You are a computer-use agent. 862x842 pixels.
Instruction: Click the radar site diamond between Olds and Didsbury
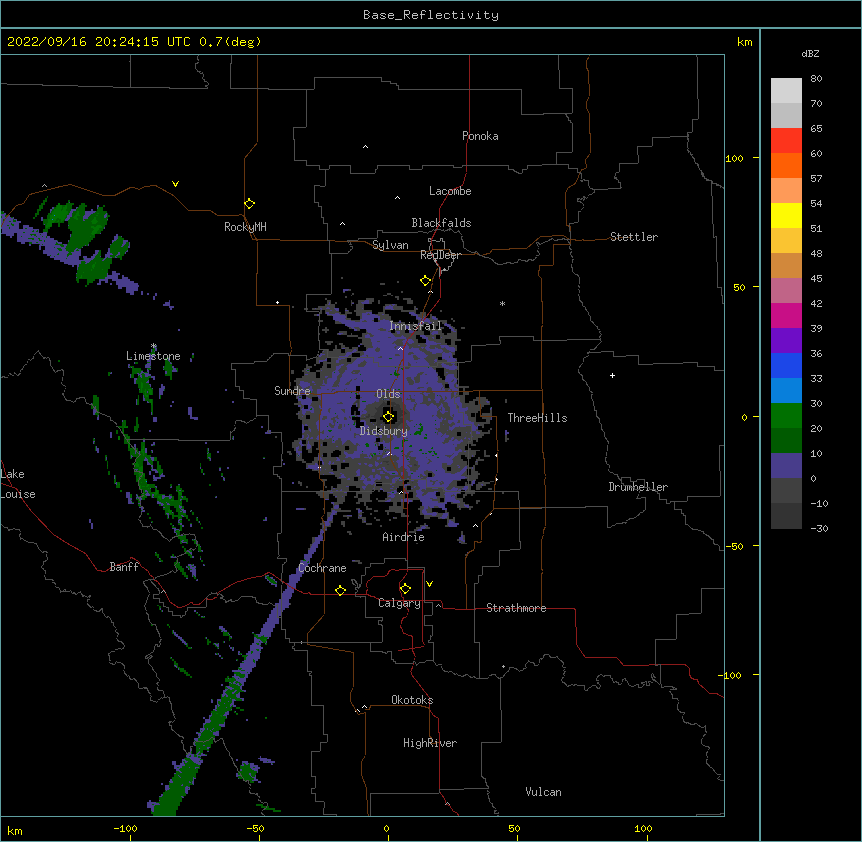point(388,416)
